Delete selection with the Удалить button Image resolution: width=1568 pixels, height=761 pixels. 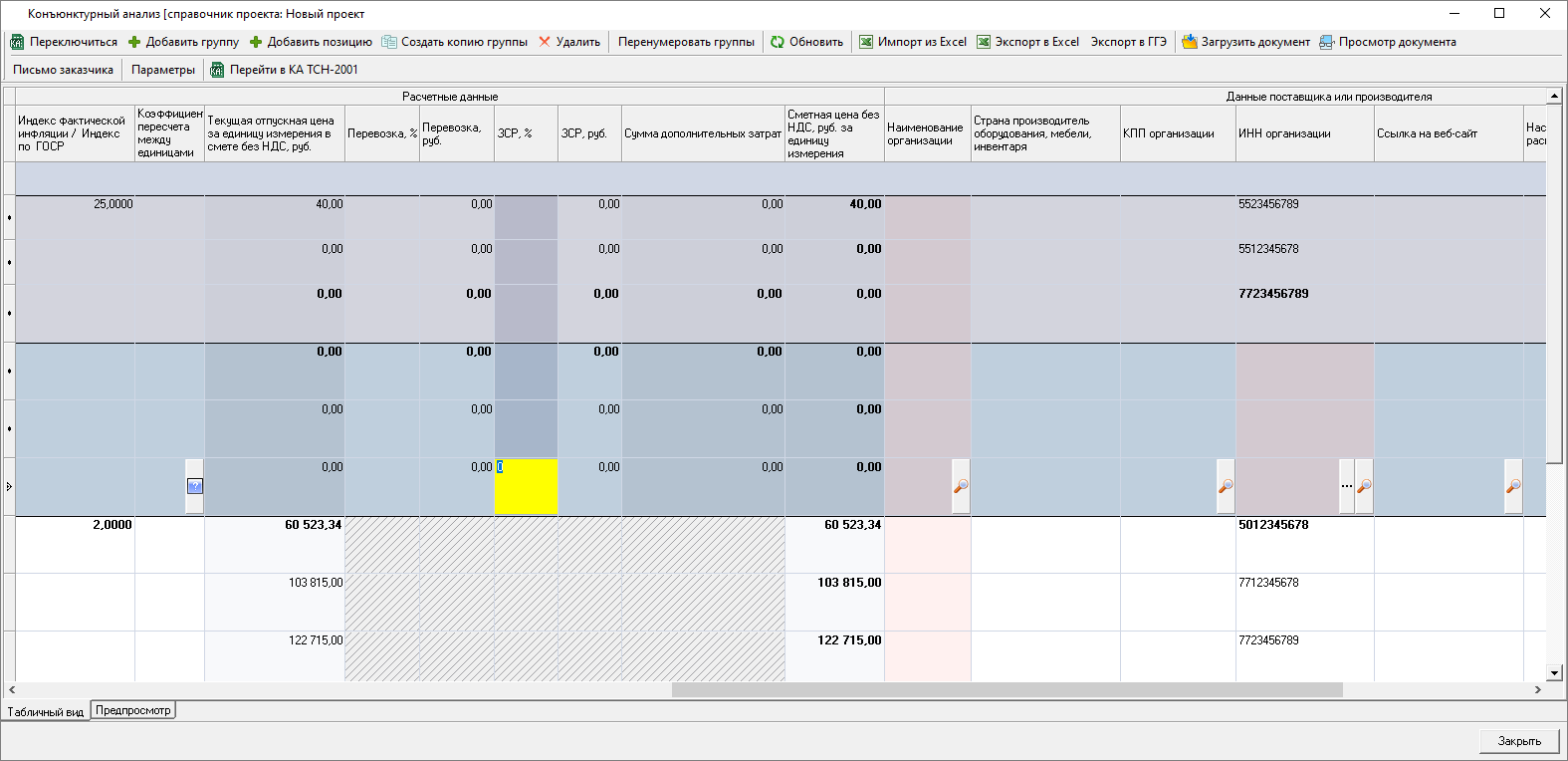coord(569,42)
